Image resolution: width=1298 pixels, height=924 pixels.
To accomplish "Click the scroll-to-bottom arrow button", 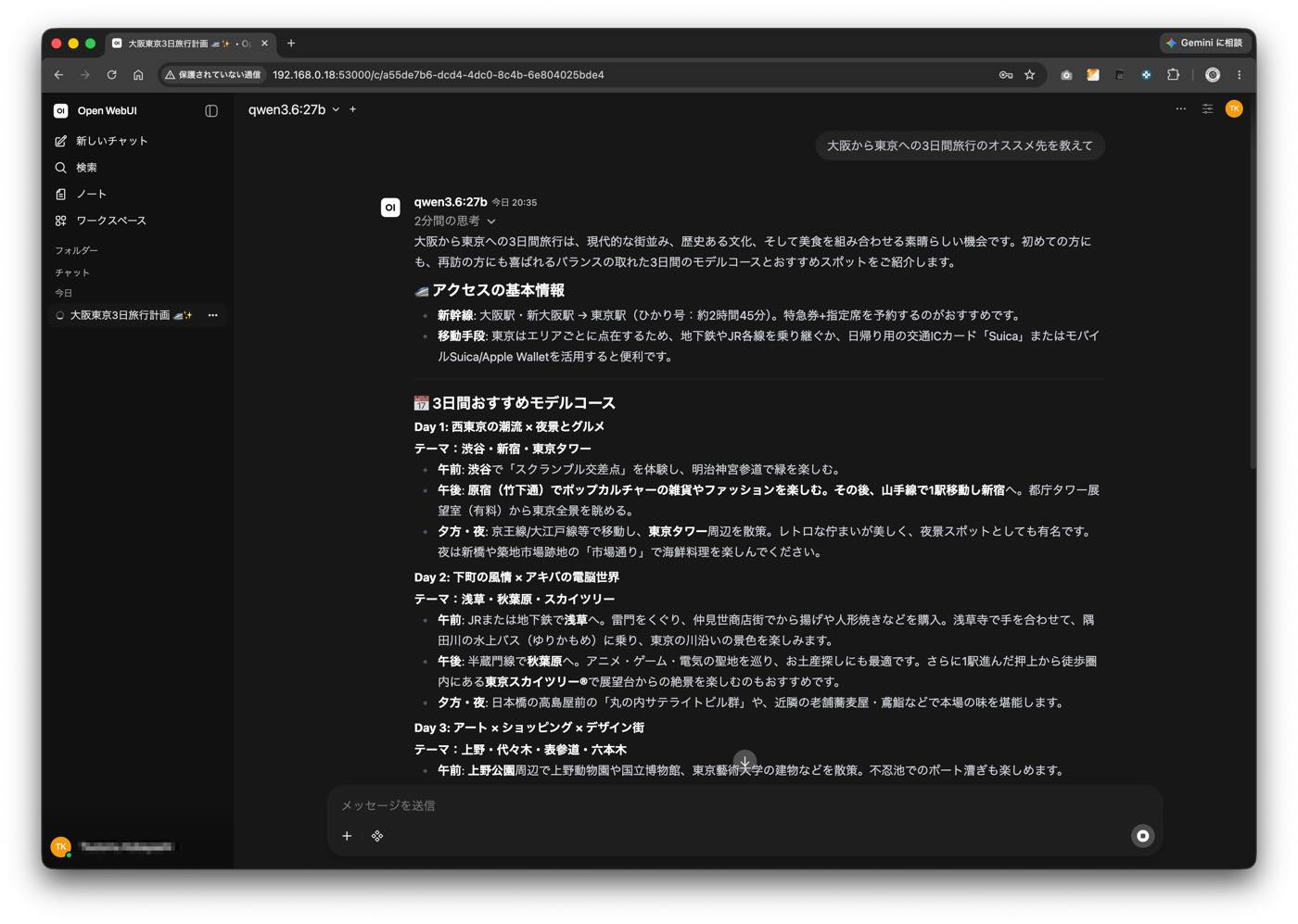I will pyautogui.click(x=744, y=762).
